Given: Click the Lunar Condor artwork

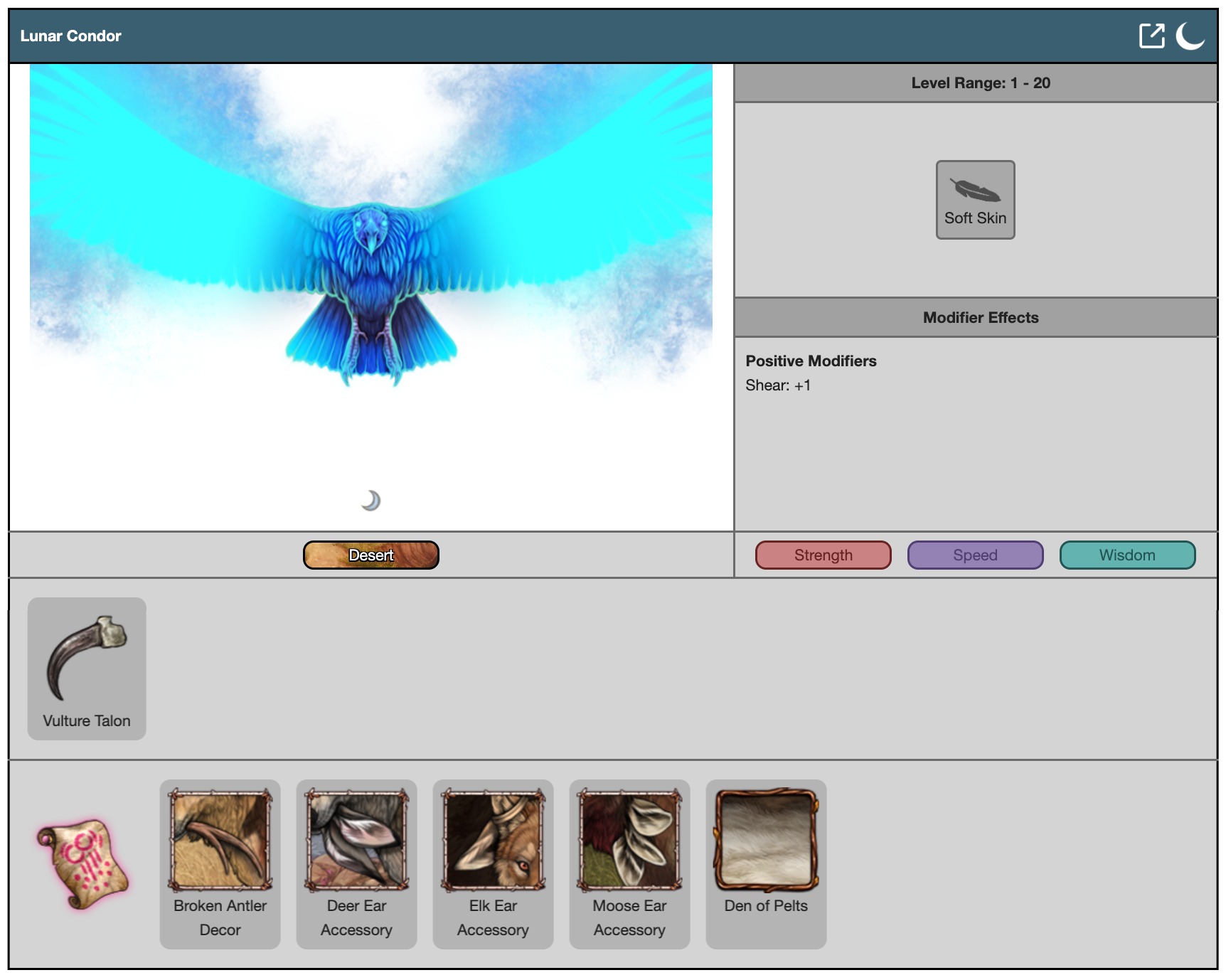Looking at the screenshot, I should pyautogui.click(x=371, y=270).
